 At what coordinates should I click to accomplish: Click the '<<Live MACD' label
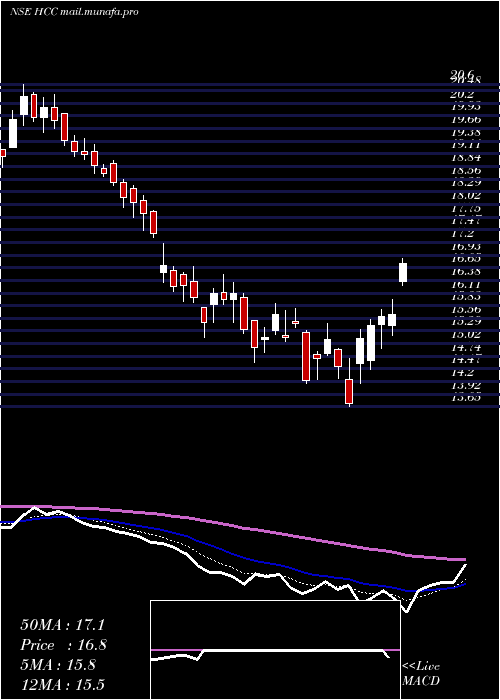point(421,674)
